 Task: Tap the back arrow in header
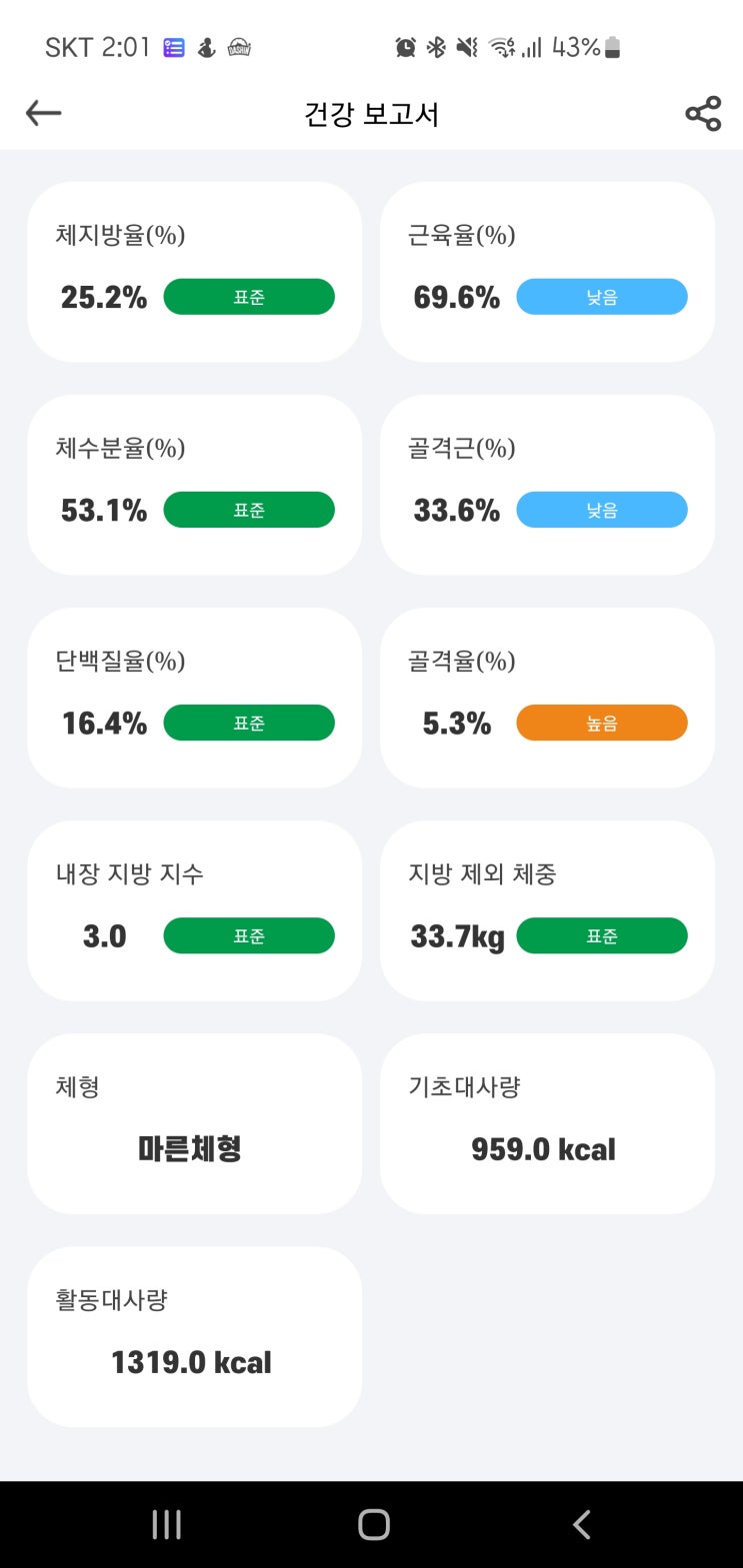[x=44, y=114]
